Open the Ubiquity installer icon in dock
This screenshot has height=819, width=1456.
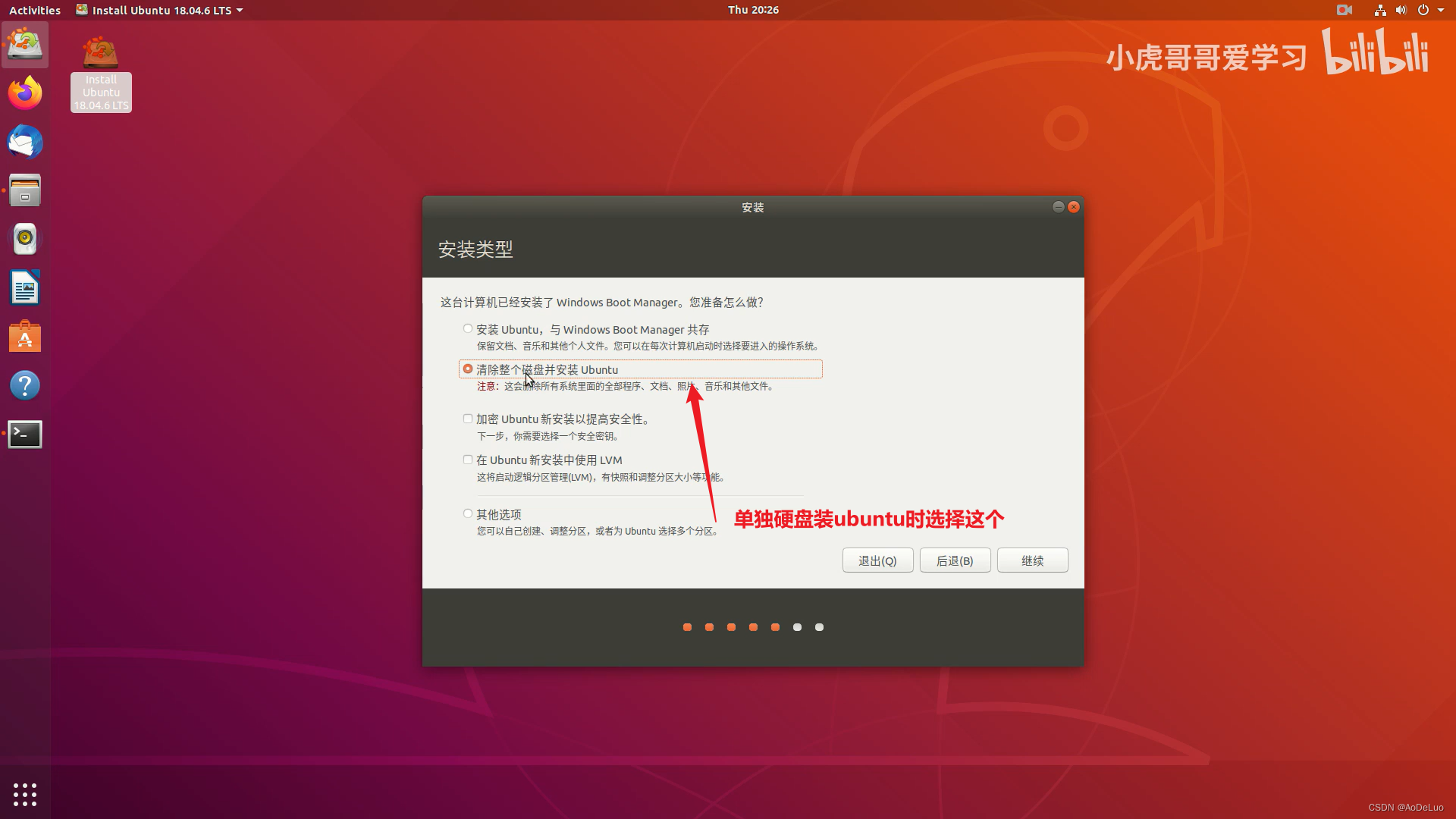(25, 45)
